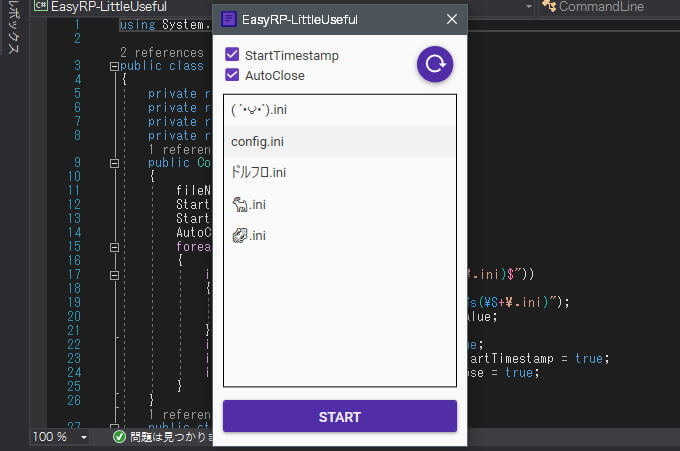The image size is (680, 451).
Task: Click the C# project icon beside EasyRP-LittleUseful
Action: pos(40,7)
